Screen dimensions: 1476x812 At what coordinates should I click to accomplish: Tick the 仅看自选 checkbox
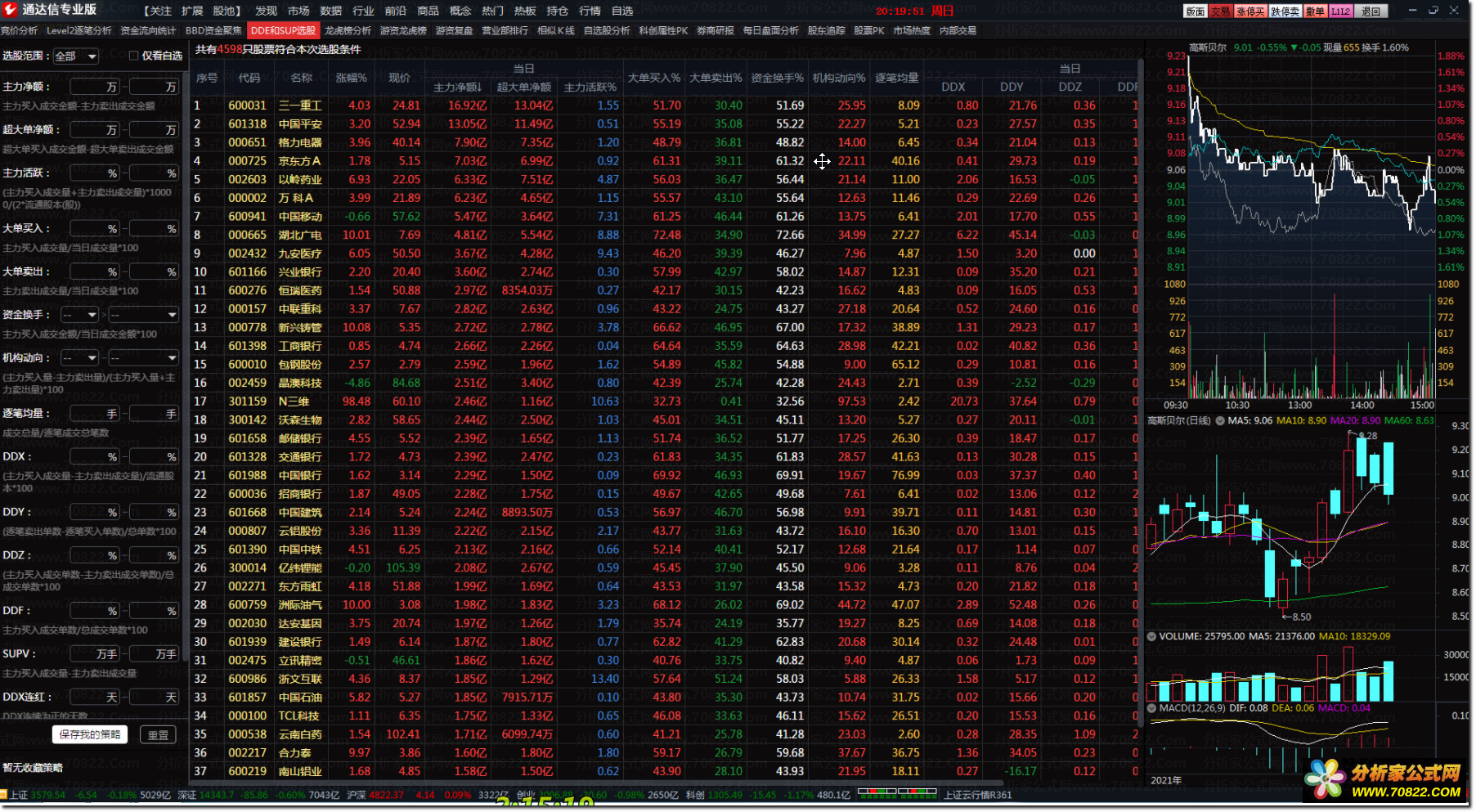click(x=133, y=56)
